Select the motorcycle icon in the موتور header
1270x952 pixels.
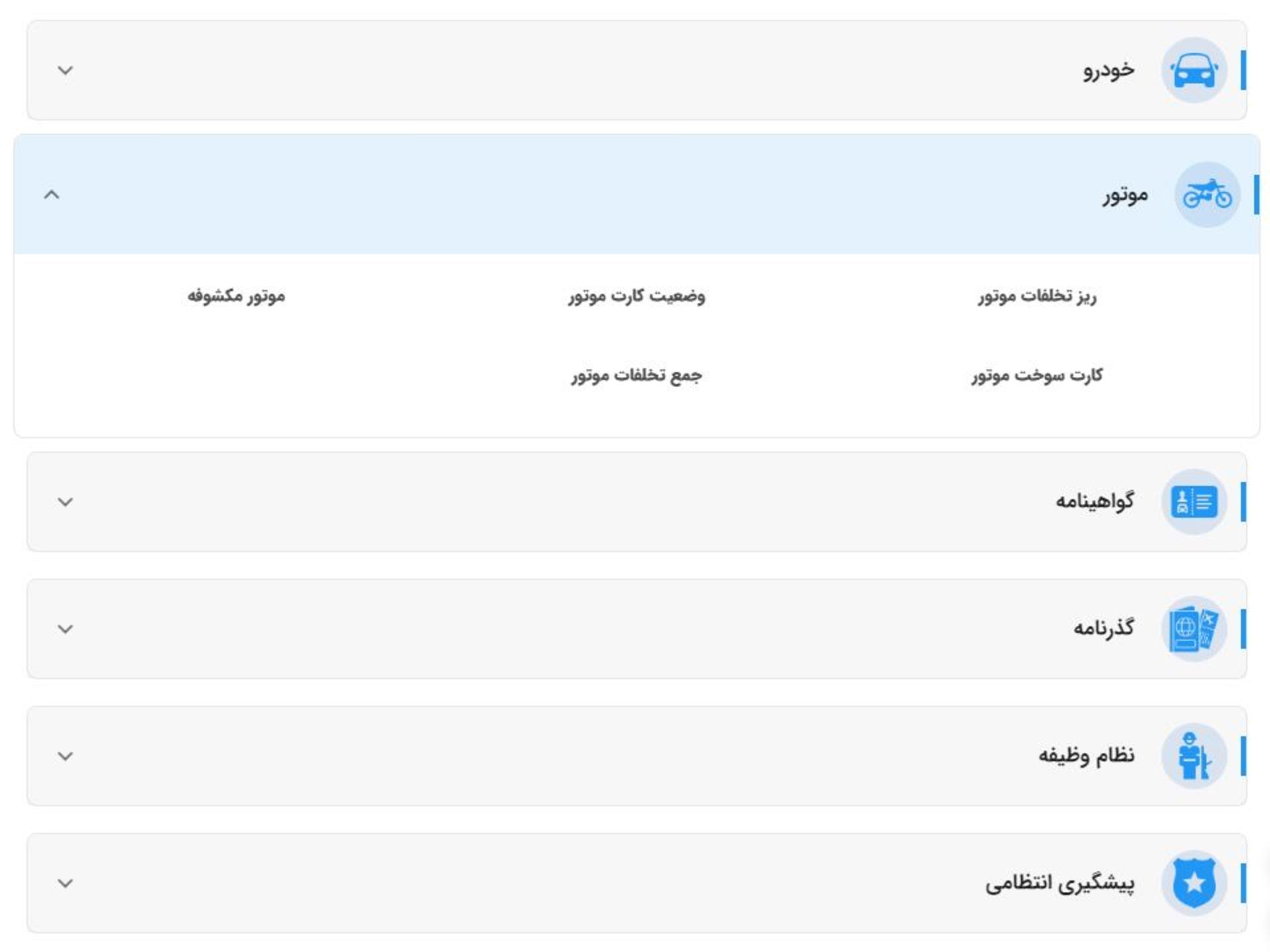pos(1208,194)
